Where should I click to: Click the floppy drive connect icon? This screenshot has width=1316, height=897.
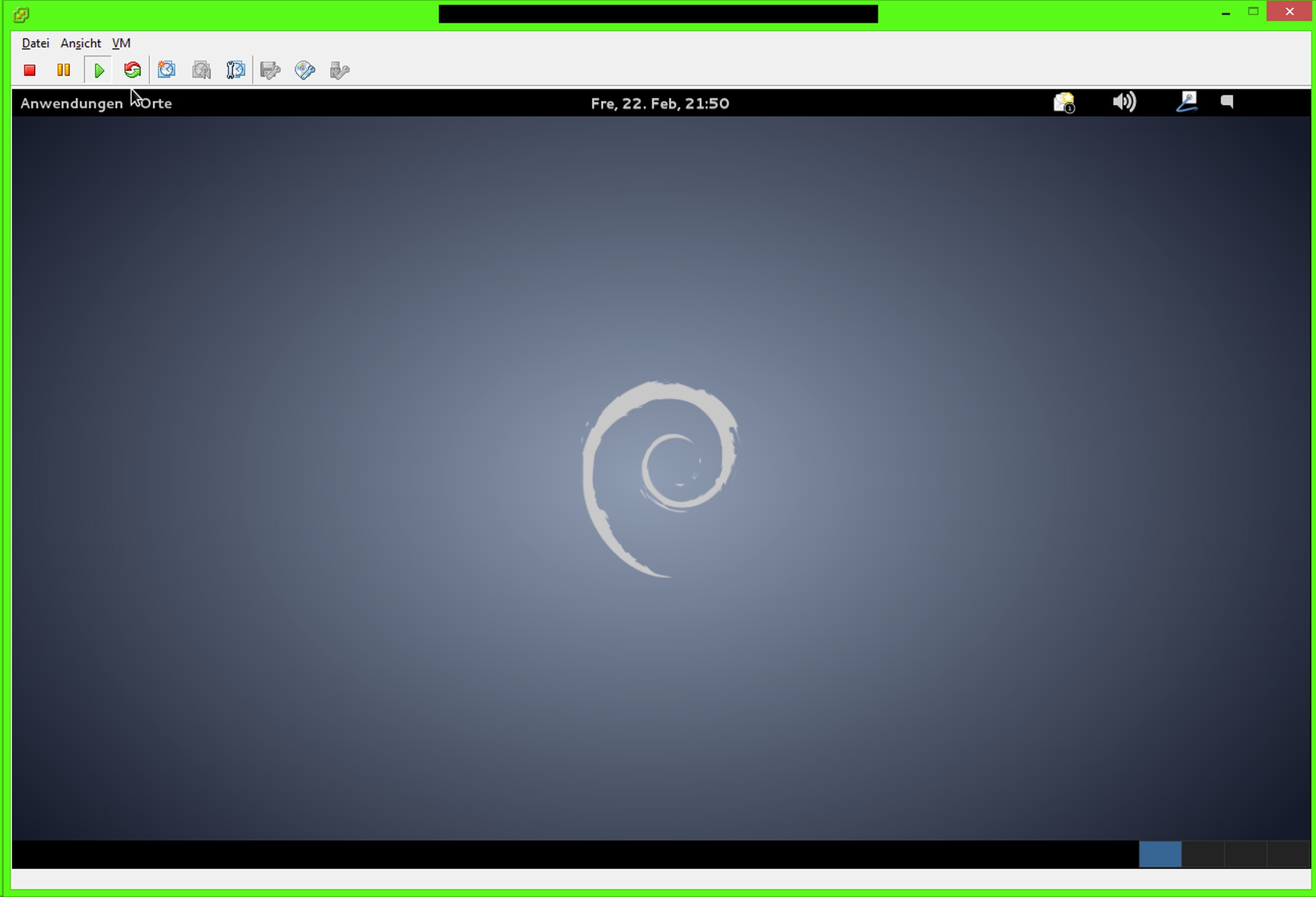point(270,70)
